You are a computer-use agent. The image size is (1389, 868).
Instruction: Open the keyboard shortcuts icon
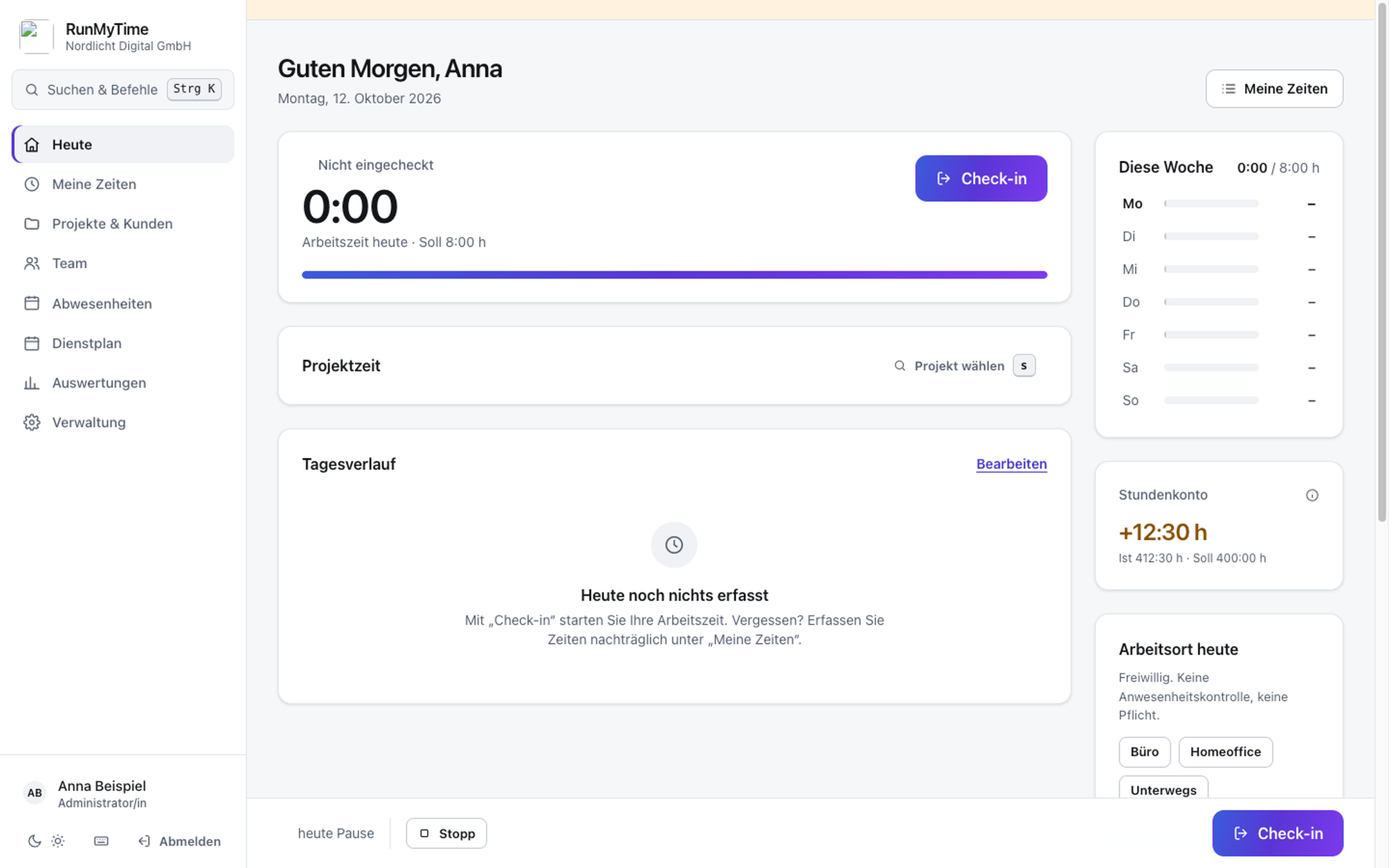click(101, 841)
